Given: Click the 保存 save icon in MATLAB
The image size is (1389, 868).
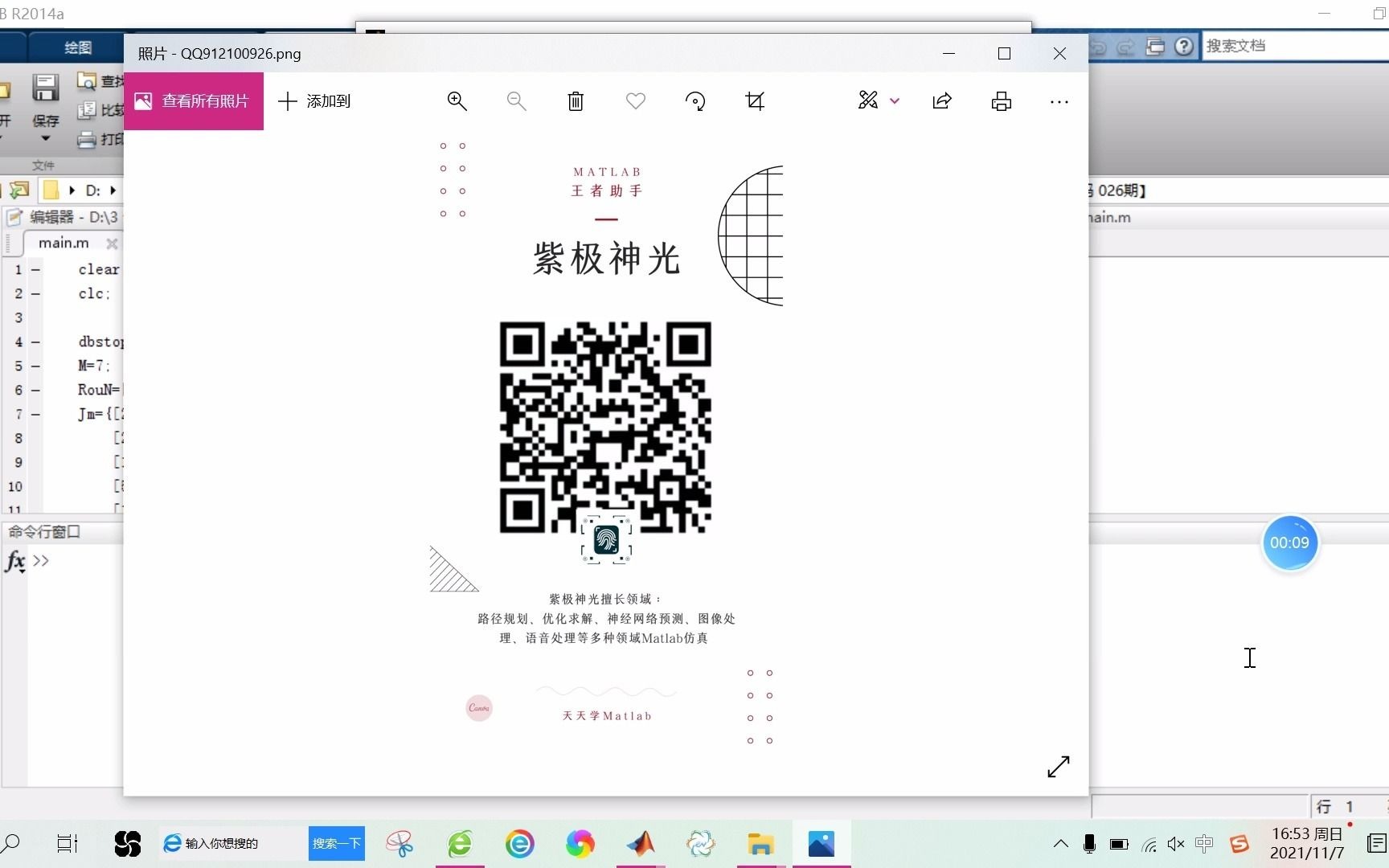Looking at the screenshot, I should tap(45, 88).
